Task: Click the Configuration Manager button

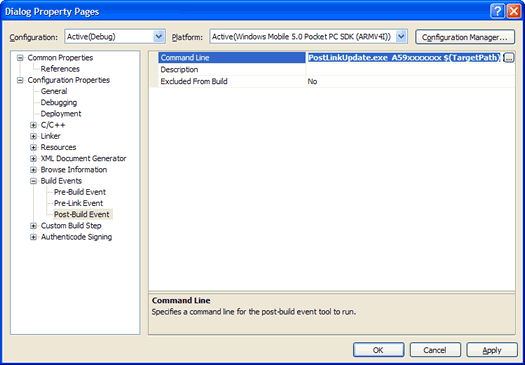Action: [x=465, y=37]
